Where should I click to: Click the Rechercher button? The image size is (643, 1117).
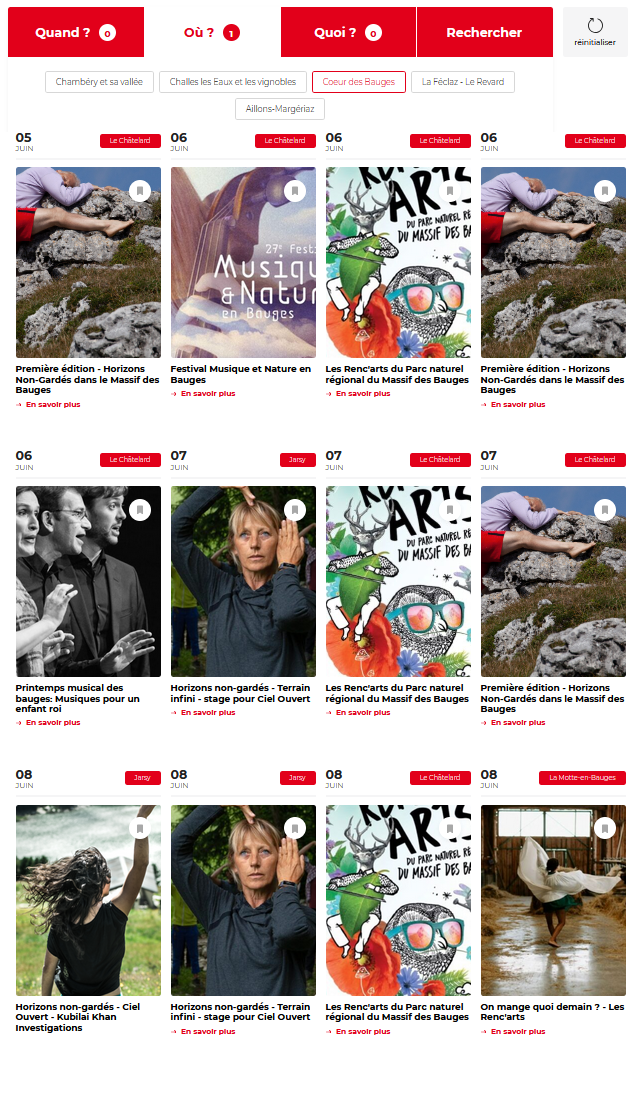[484, 32]
